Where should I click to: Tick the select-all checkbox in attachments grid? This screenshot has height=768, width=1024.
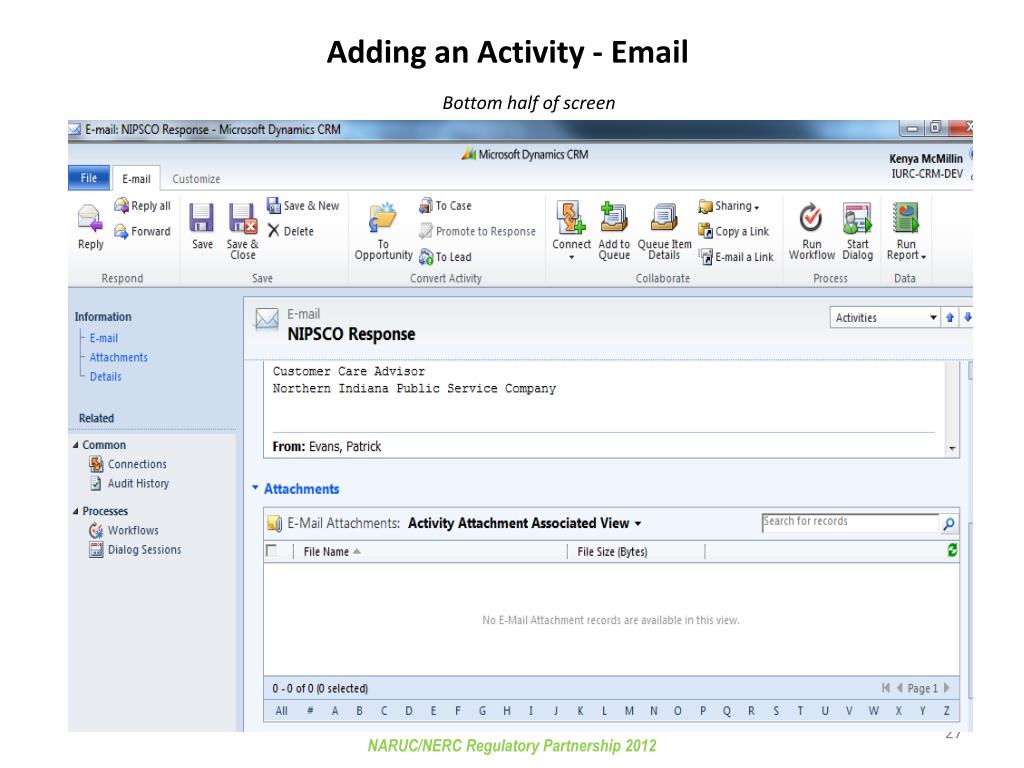(272, 551)
